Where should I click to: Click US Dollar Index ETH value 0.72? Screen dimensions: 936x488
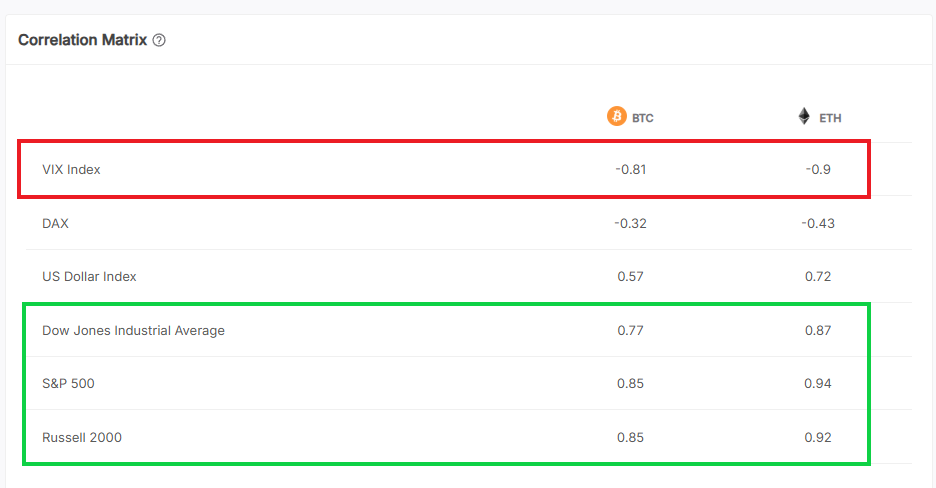pyautogui.click(x=817, y=276)
